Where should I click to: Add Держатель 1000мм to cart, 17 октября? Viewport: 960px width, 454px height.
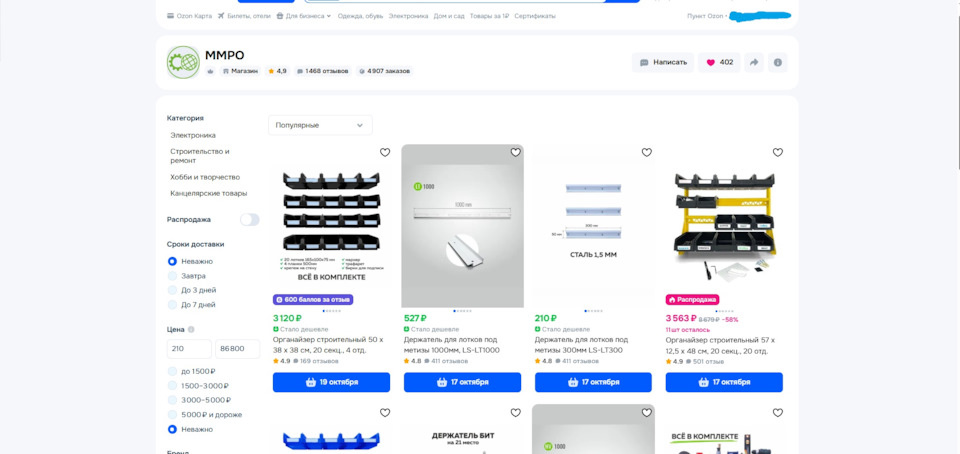click(x=462, y=382)
